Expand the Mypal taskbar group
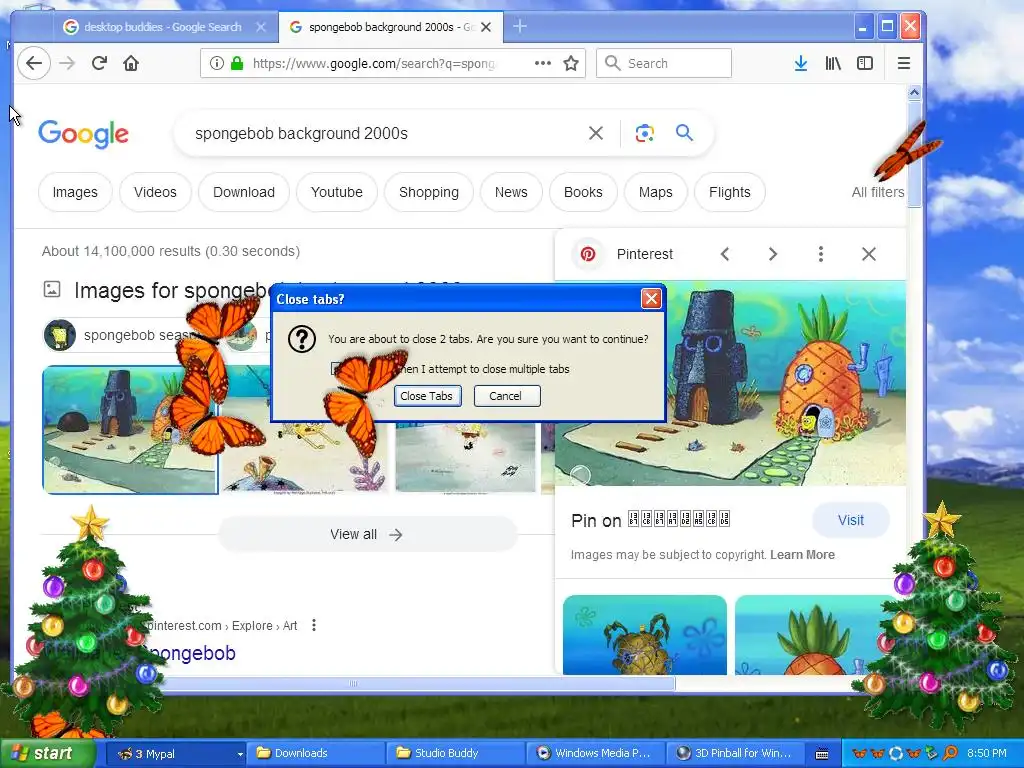 click(x=175, y=753)
